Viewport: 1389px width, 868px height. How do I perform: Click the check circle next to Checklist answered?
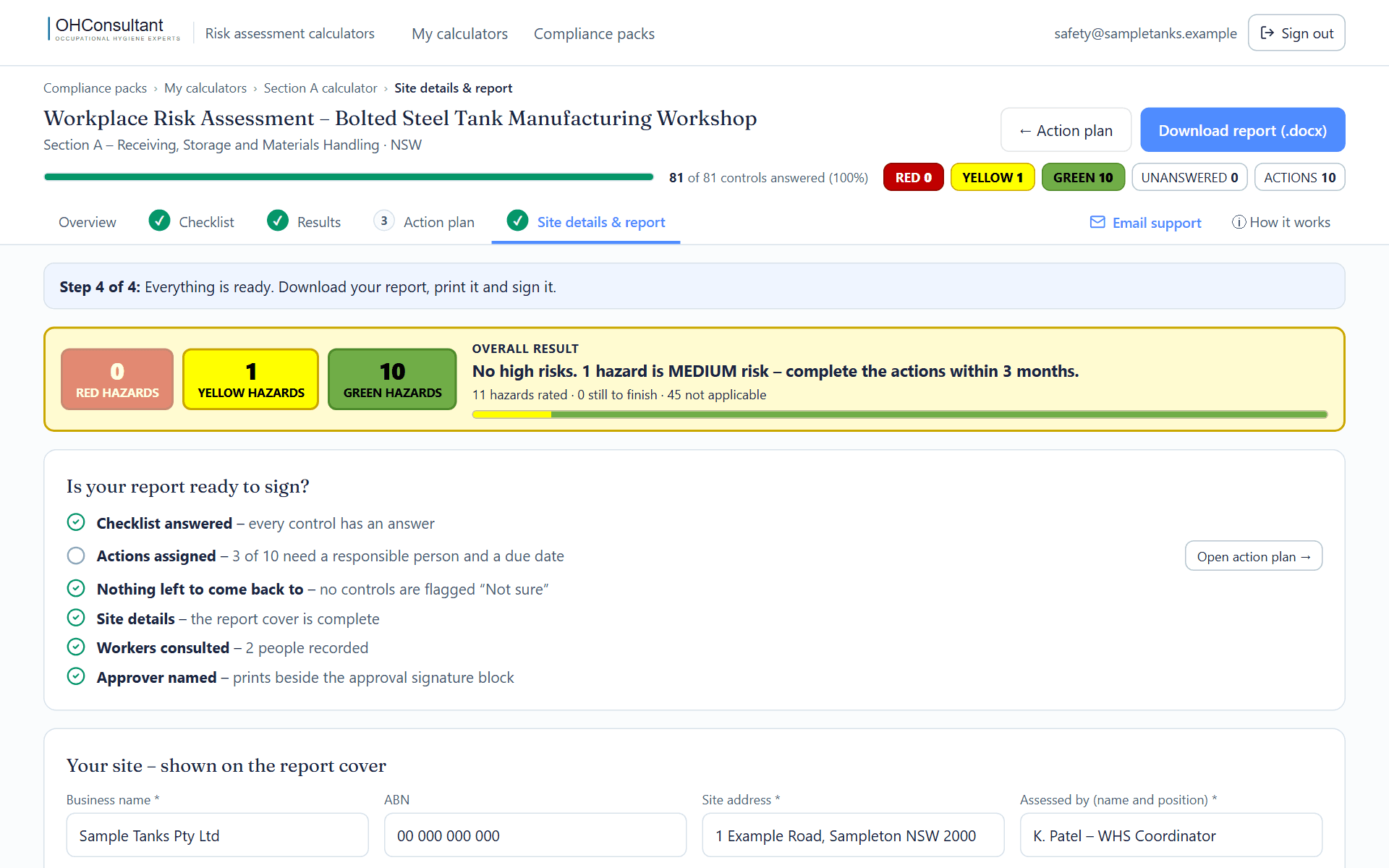(76, 522)
